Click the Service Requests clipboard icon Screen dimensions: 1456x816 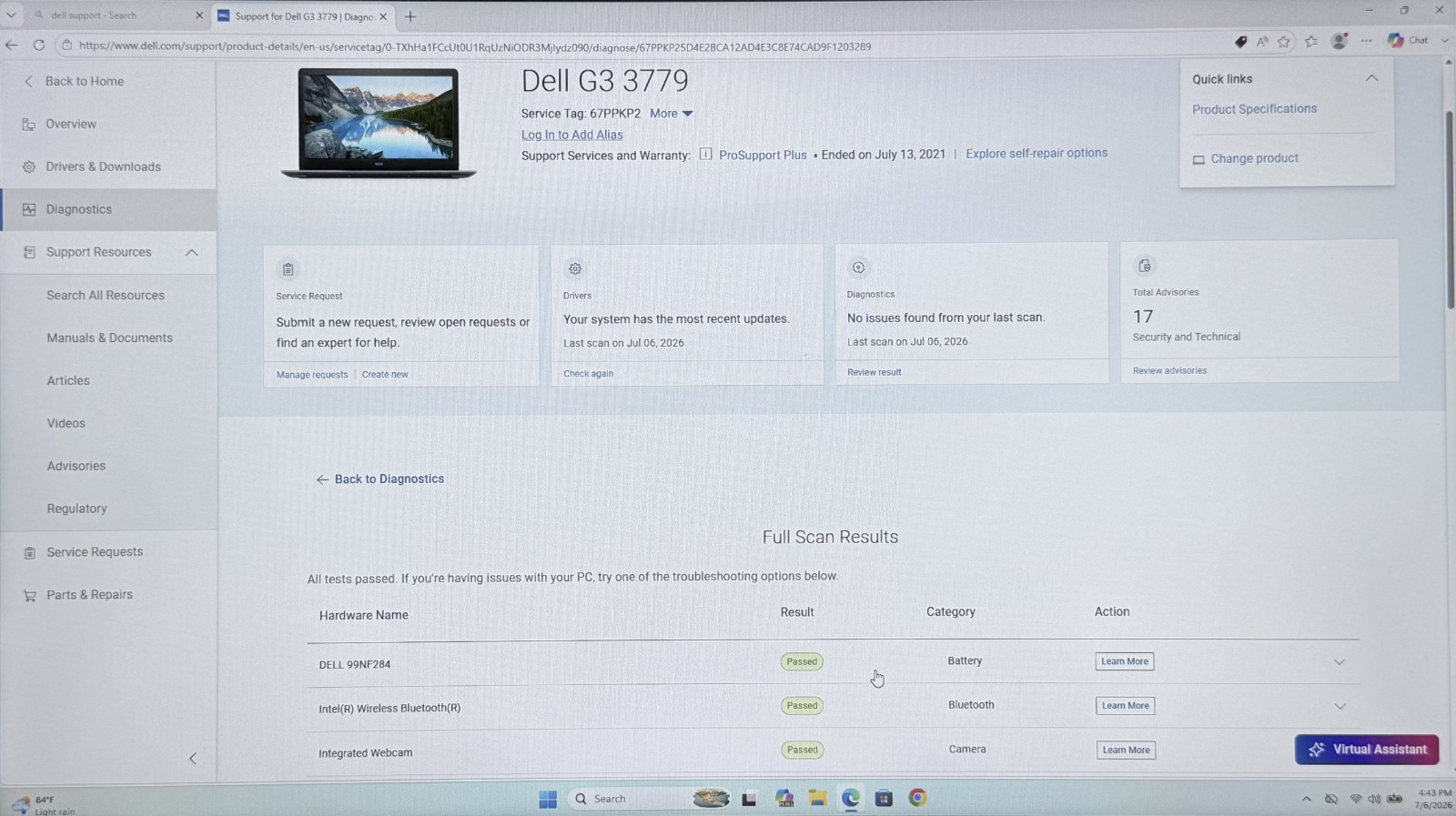29,553
